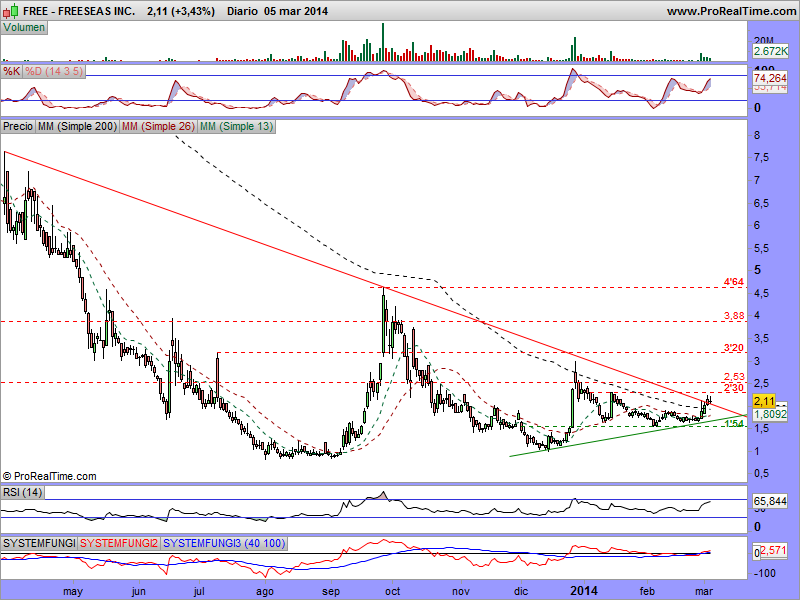
Task: Click the 2,571 SYSTEMFUNGI value tag
Action: pyautogui.click(x=774, y=551)
